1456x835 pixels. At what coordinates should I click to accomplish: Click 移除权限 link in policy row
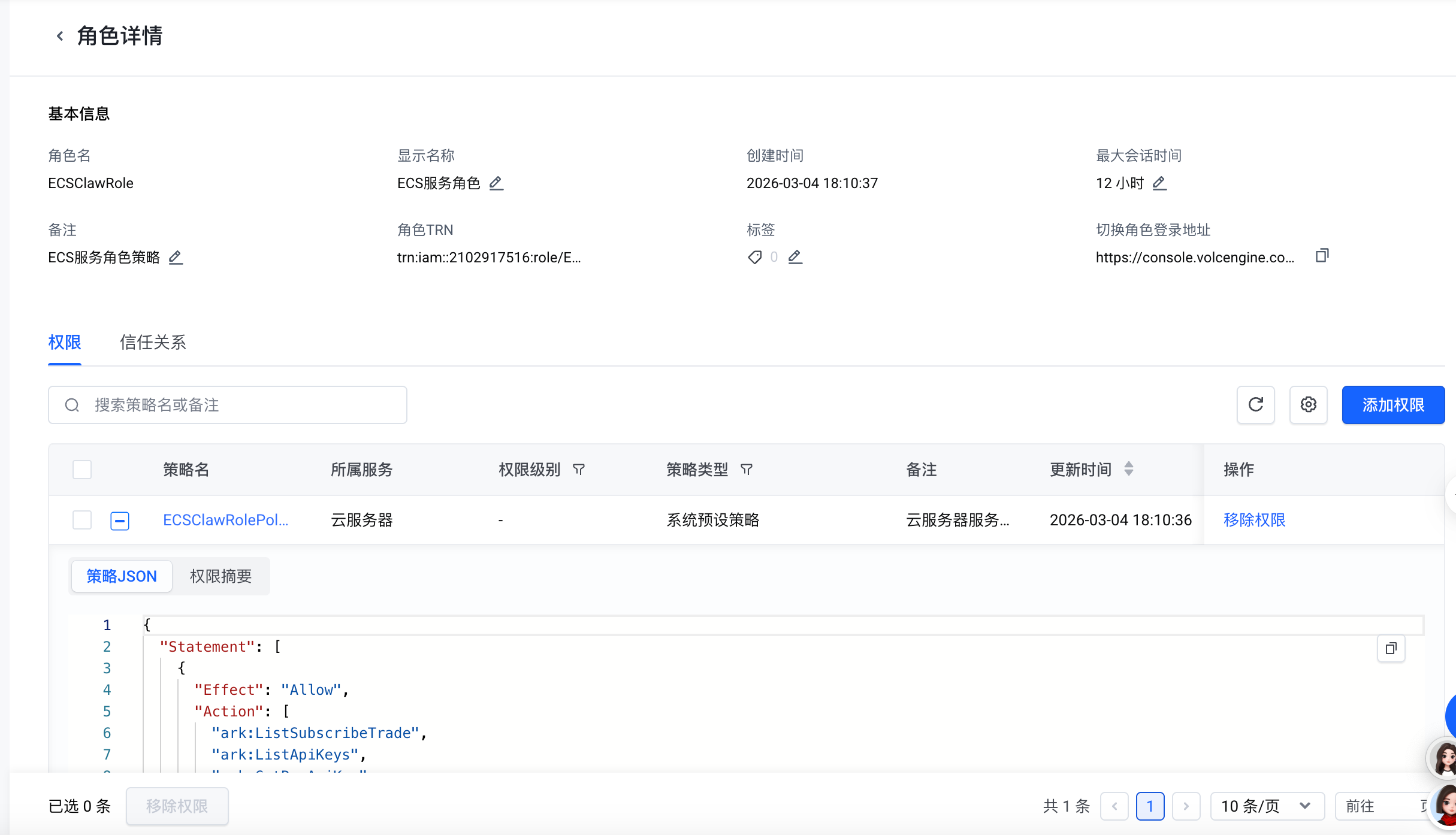[x=1254, y=520]
